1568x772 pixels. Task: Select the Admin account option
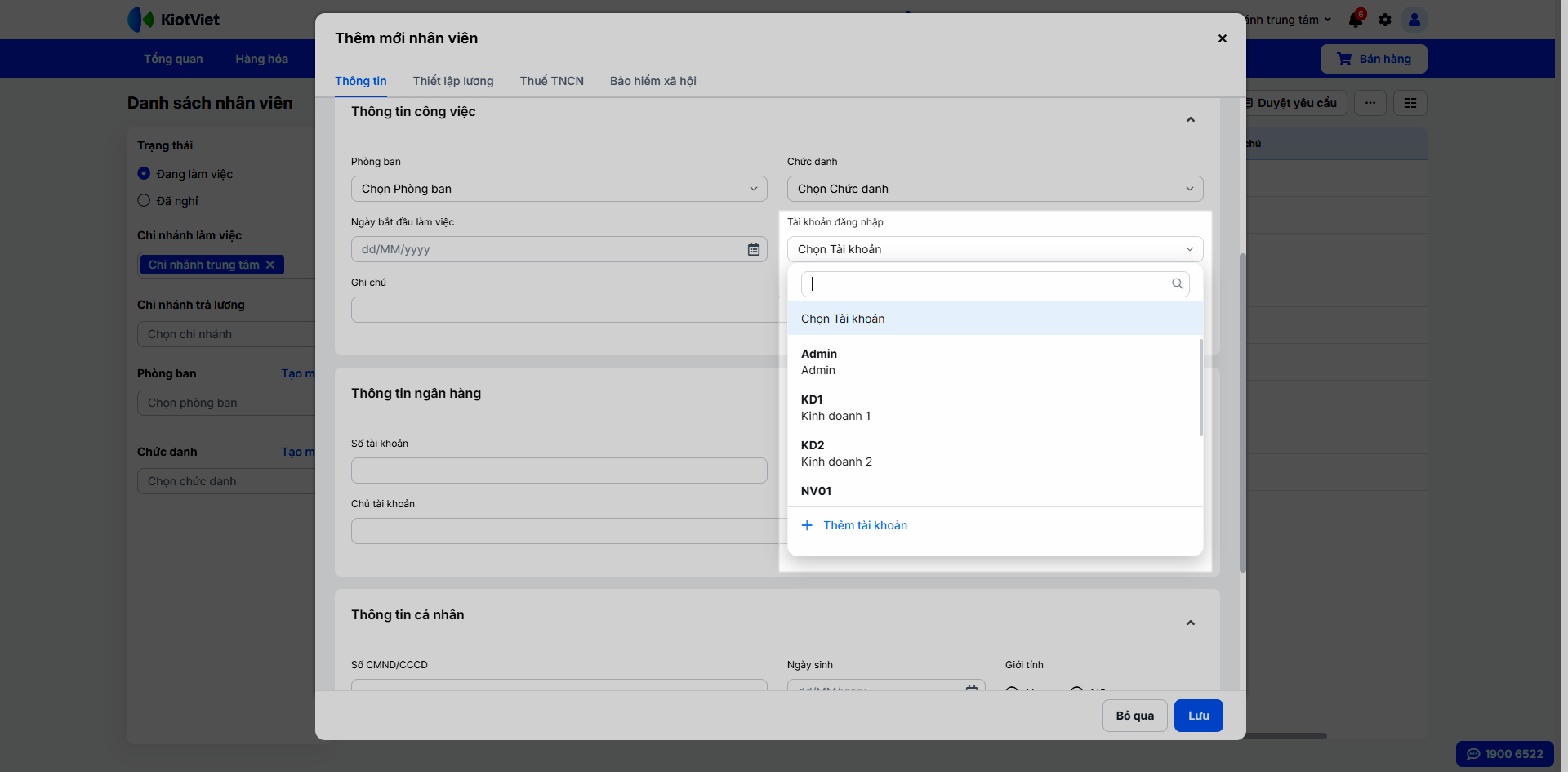995,362
